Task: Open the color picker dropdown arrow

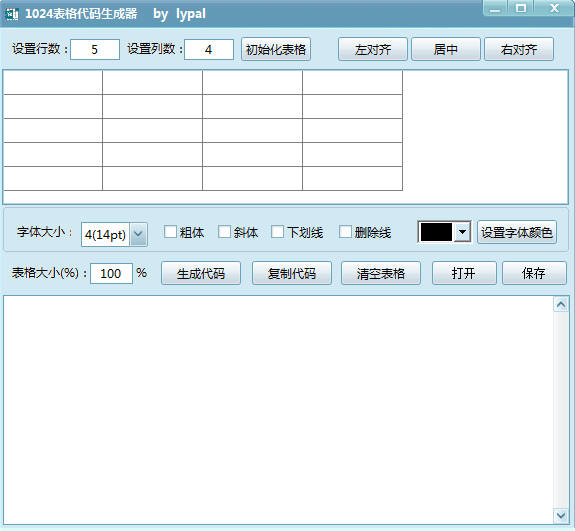Action: point(462,232)
